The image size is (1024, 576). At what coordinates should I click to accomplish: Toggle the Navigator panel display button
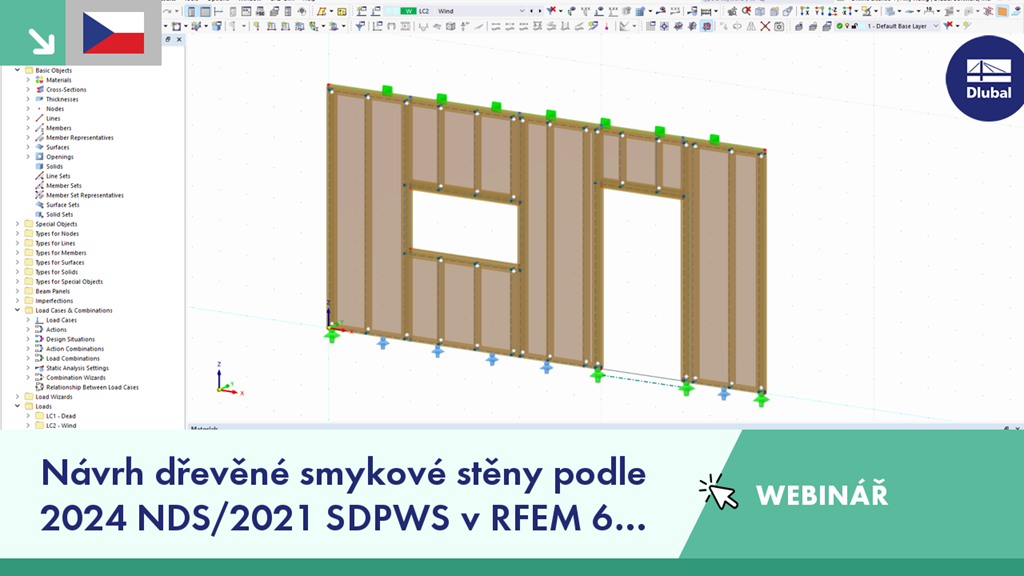[x=191, y=11]
